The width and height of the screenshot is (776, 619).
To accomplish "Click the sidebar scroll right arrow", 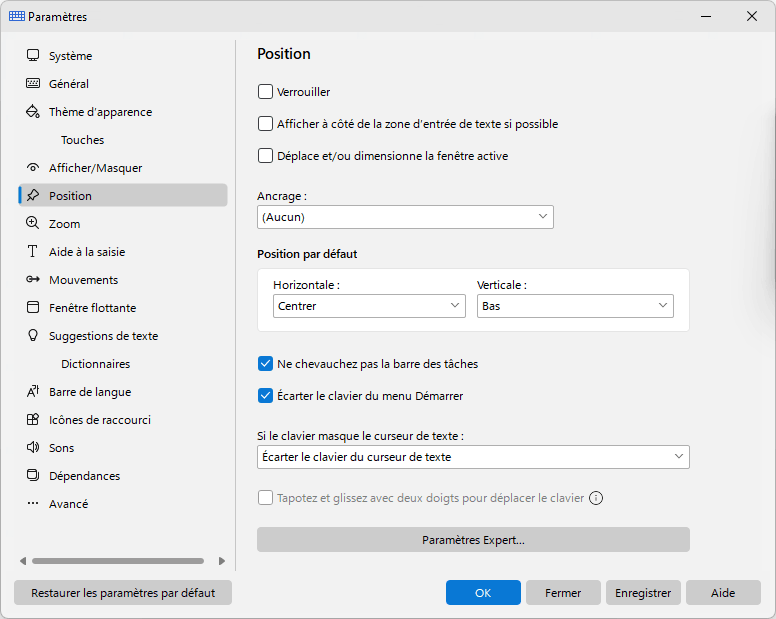I will pos(222,561).
